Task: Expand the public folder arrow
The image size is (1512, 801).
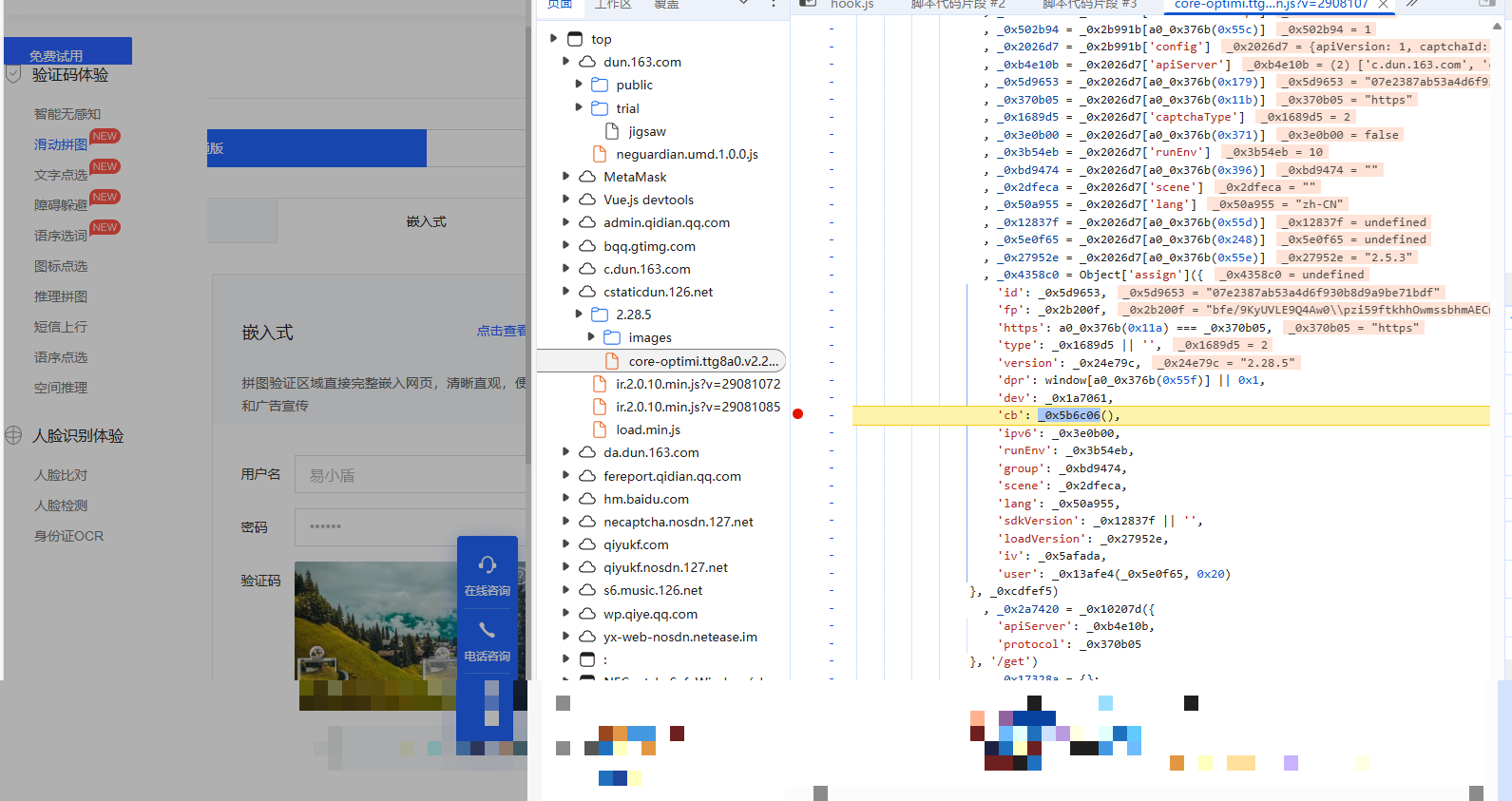Action: tap(579, 85)
